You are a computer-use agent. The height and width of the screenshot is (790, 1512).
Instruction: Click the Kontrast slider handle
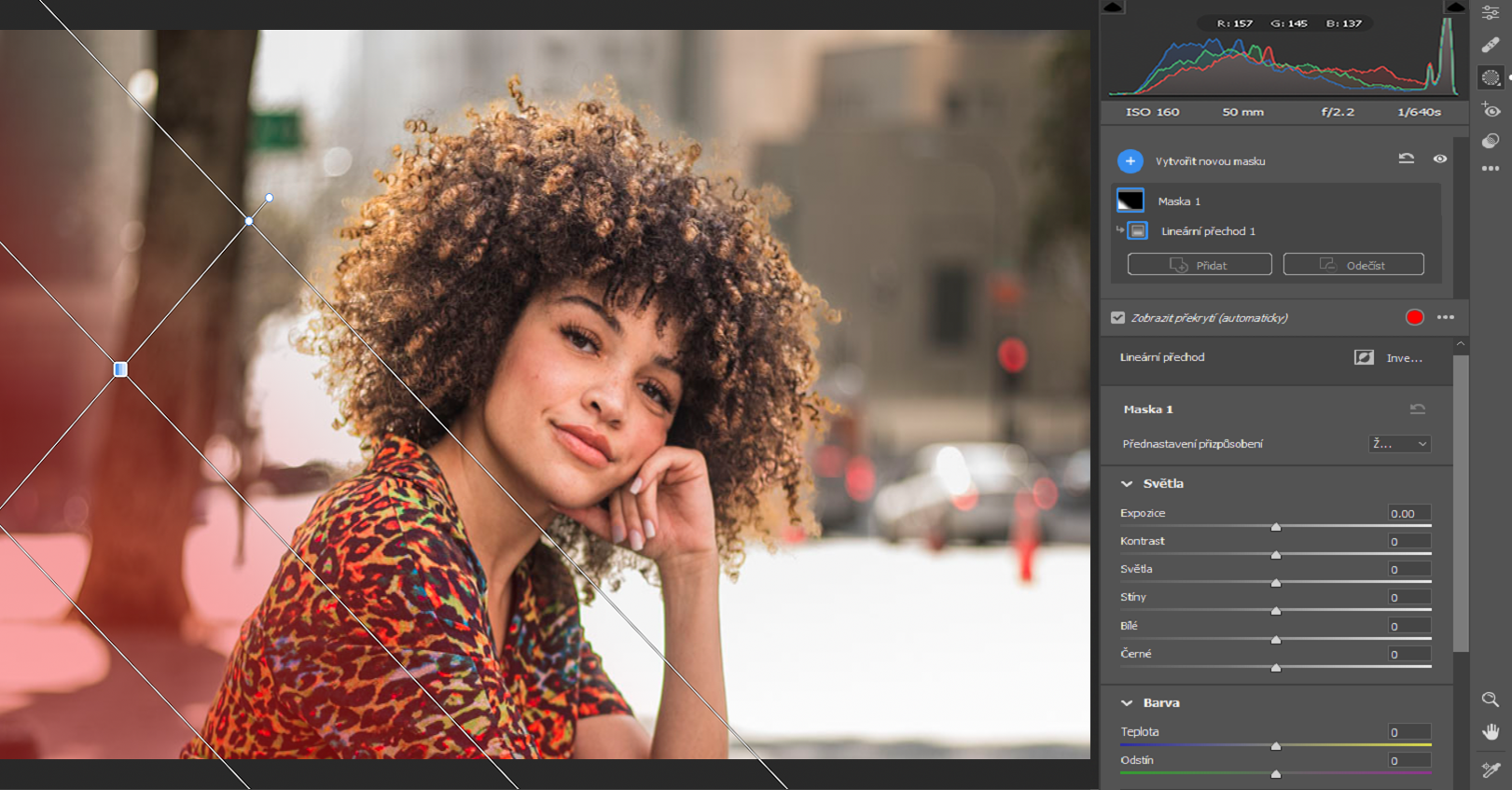pyautogui.click(x=1276, y=555)
